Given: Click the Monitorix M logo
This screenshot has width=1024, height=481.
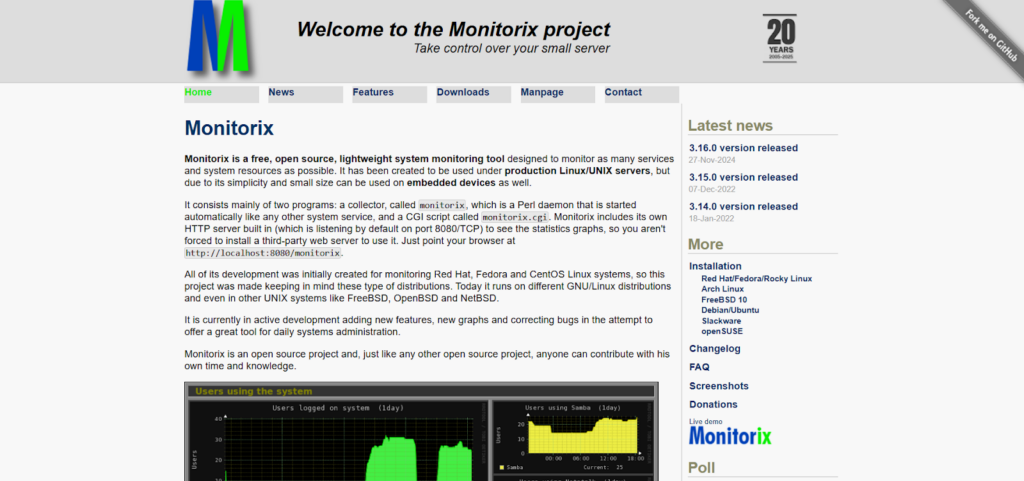Looking at the screenshot, I should point(219,37).
